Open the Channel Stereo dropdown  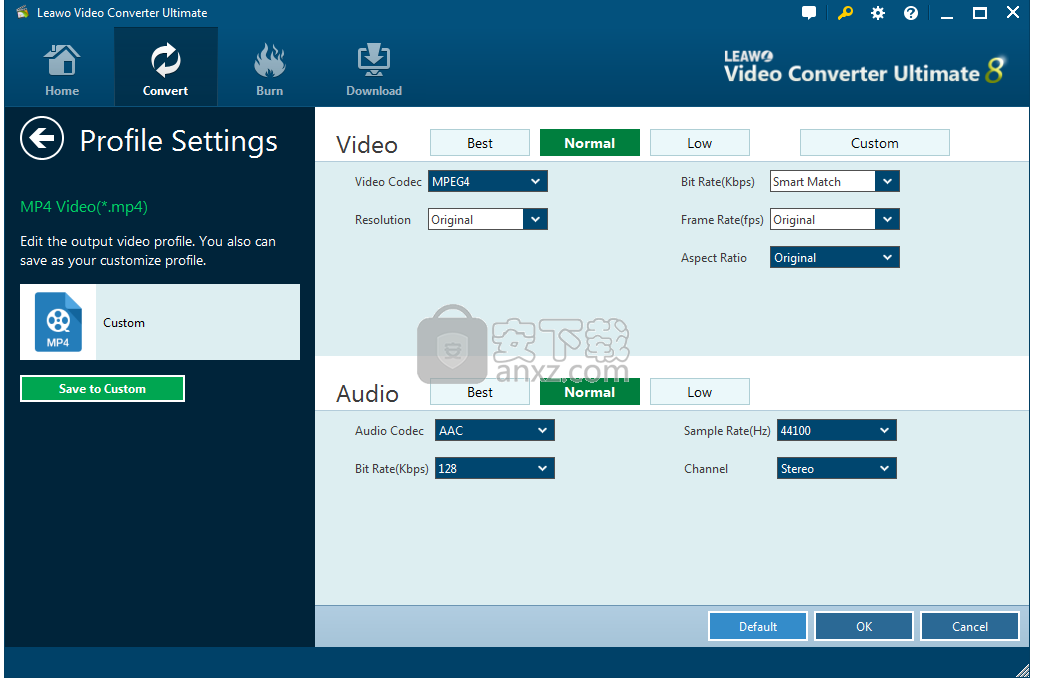tap(837, 469)
